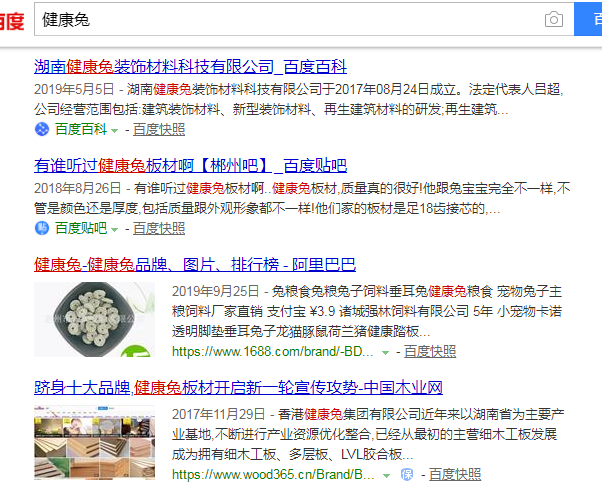Open 跻身十大品牌 中国木业网 result title
The image size is (602, 498).
pyautogui.click(x=238, y=388)
